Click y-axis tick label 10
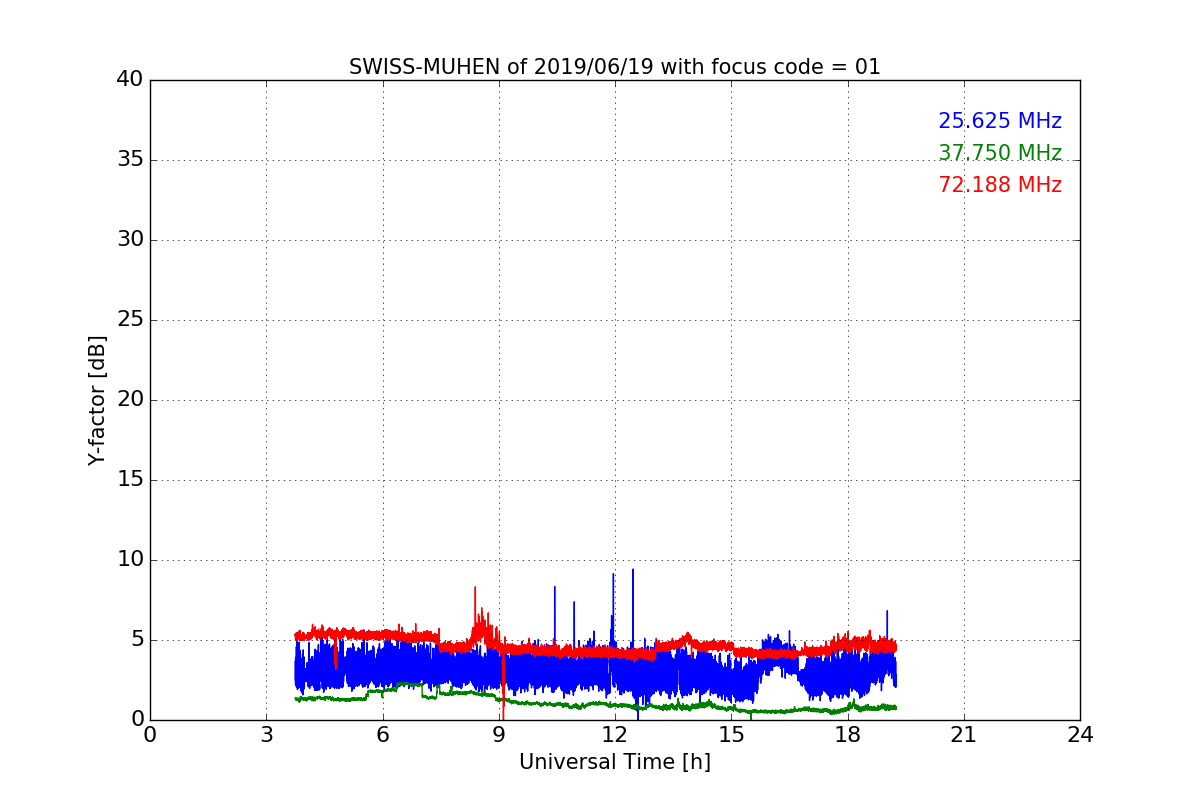The height and width of the screenshot is (800, 1200). pyautogui.click(x=130, y=560)
